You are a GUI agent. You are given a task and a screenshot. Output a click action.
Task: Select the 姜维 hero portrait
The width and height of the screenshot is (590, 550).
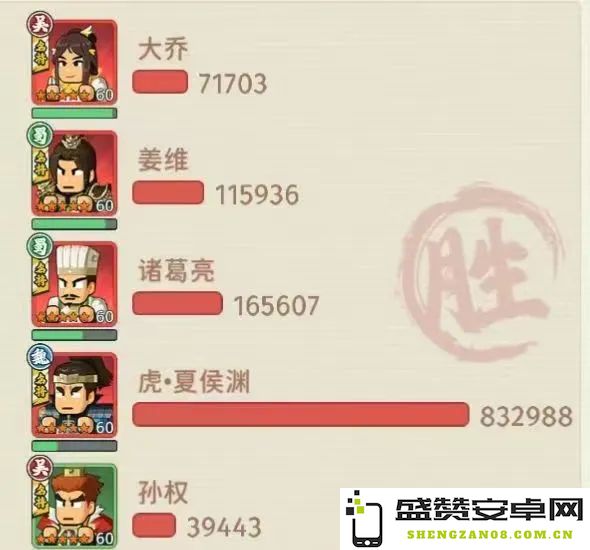[74, 173]
